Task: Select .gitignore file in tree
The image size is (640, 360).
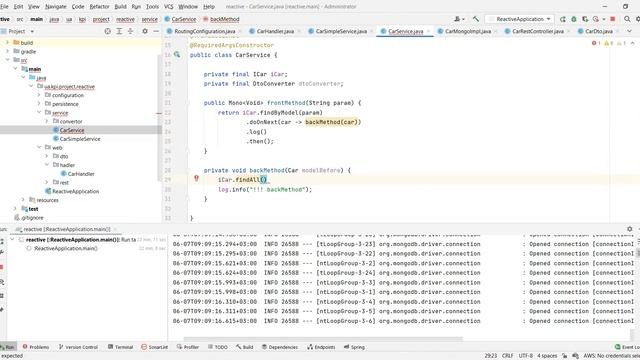Action: pyautogui.click(x=32, y=218)
